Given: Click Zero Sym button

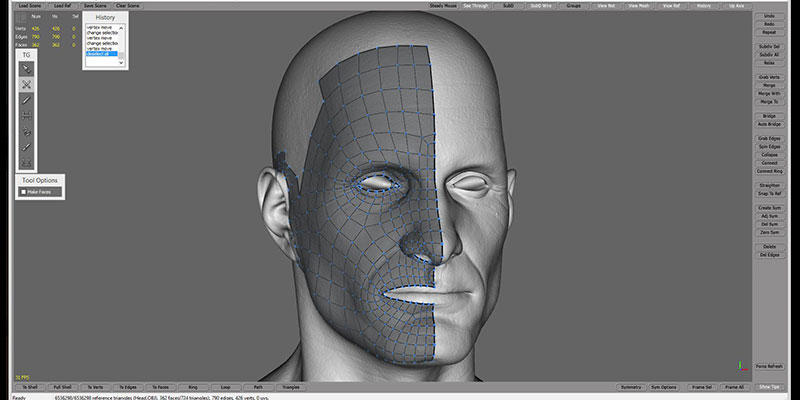Looking at the screenshot, I should click(769, 232).
